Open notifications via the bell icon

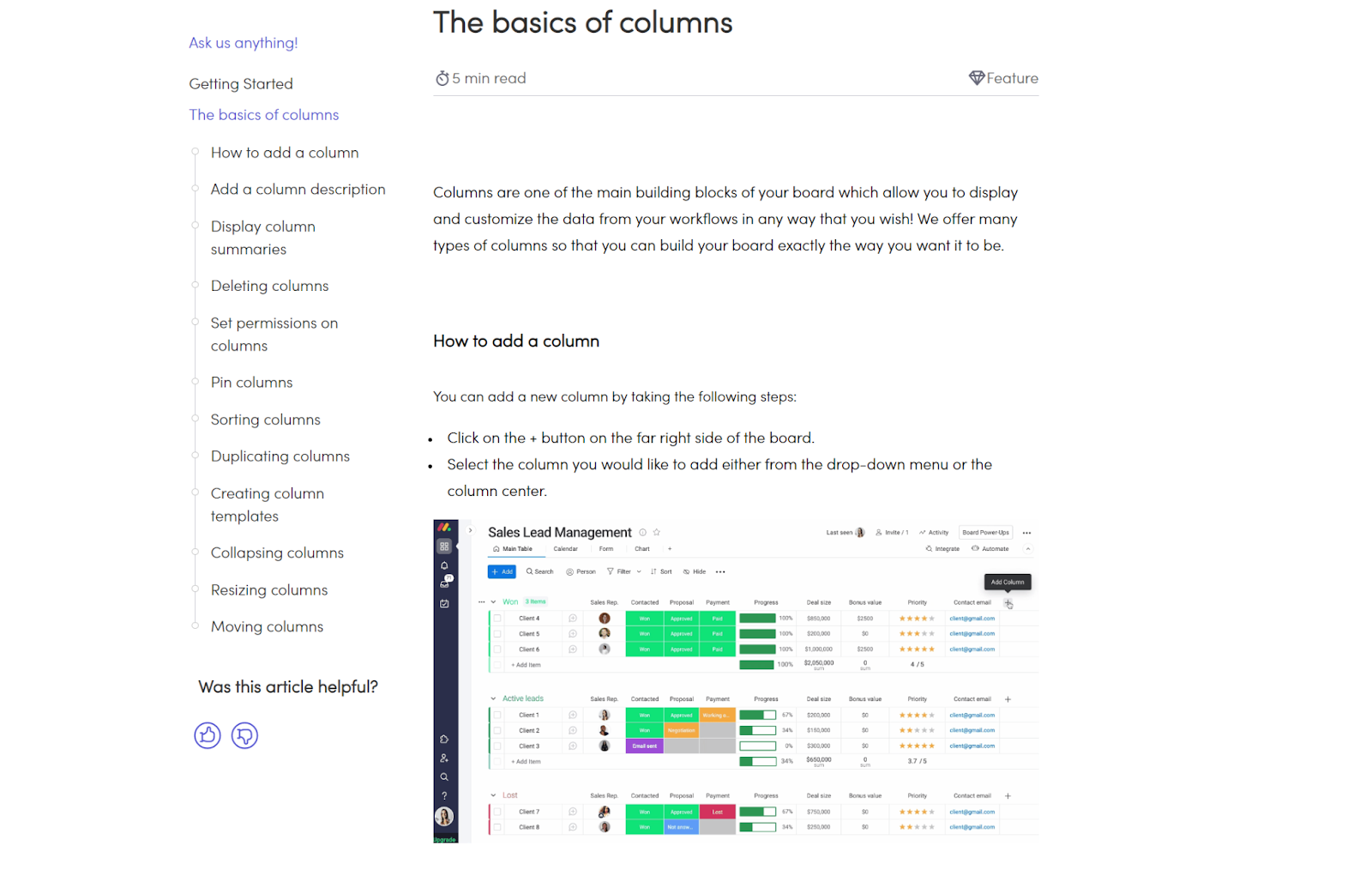tap(444, 566)
